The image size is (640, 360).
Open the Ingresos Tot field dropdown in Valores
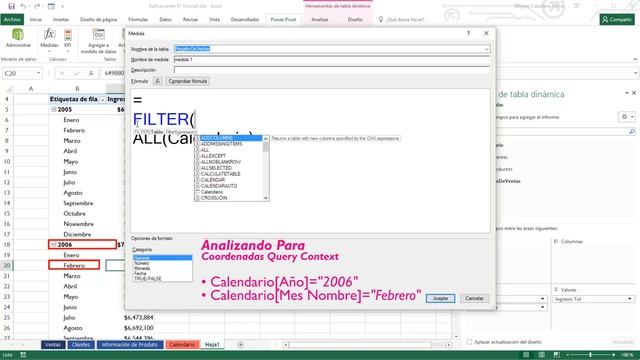(630, 299)
